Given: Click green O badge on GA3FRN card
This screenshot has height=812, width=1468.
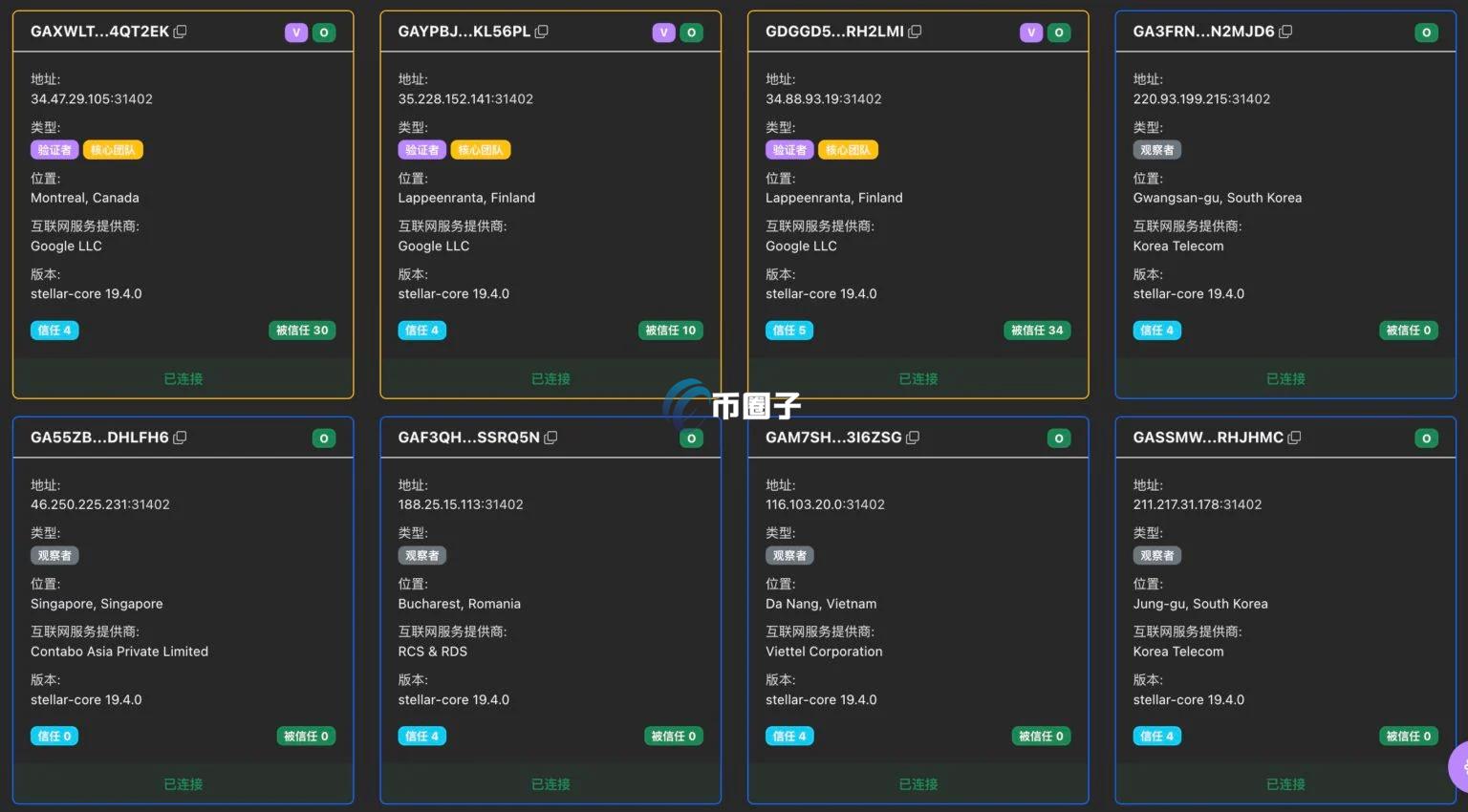Looking at the screenshot, I should click(x=1426, y=32).
